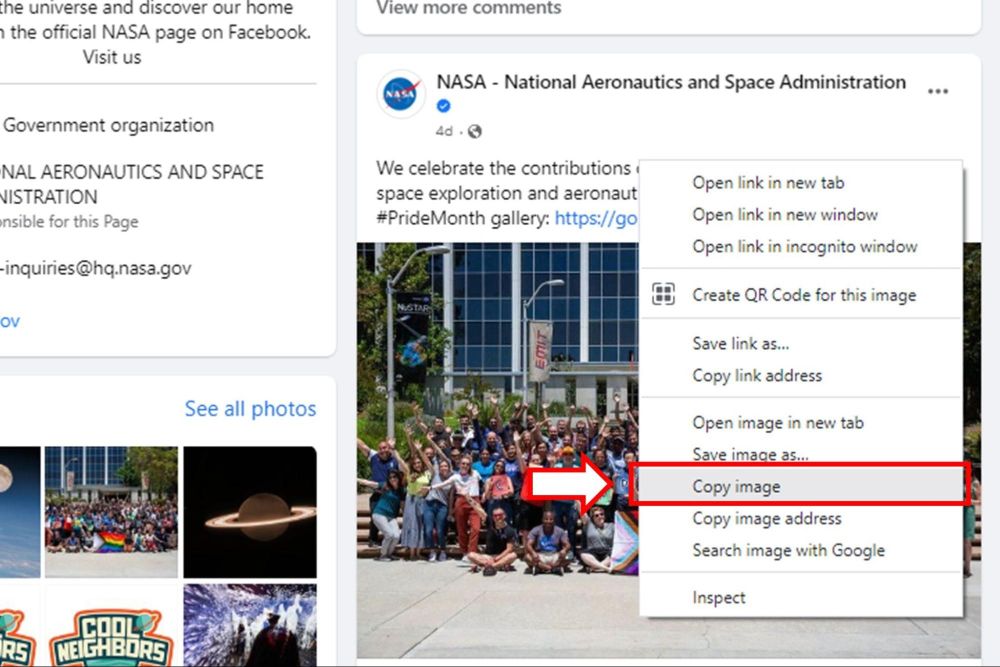Viewport: 1000px width, 667px height.
Task: Open the Cool Neighbors logo thumbnail
Action: [111, 625]
